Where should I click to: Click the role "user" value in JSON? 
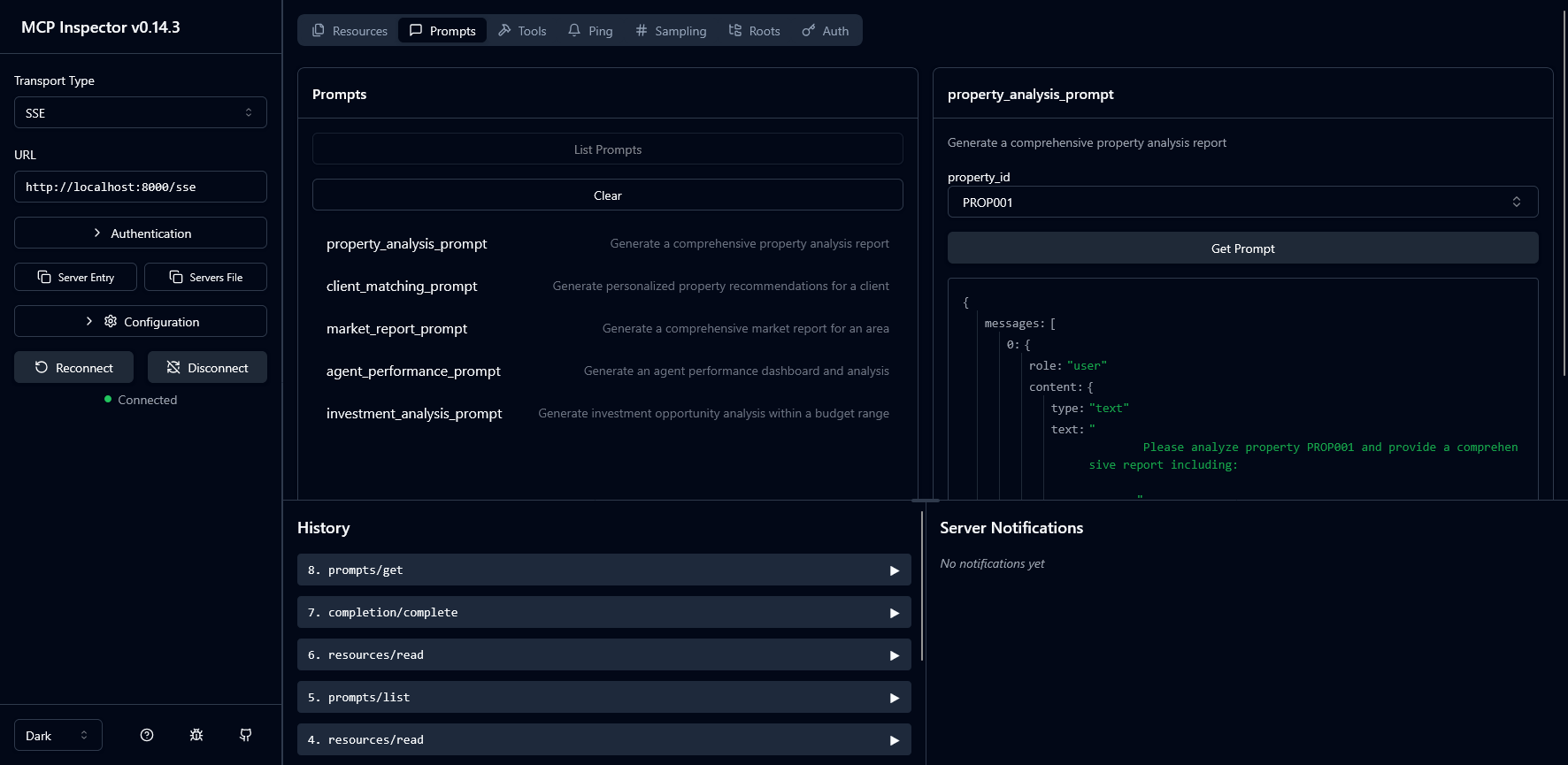pyautogui.click(x=1087, y=366)
